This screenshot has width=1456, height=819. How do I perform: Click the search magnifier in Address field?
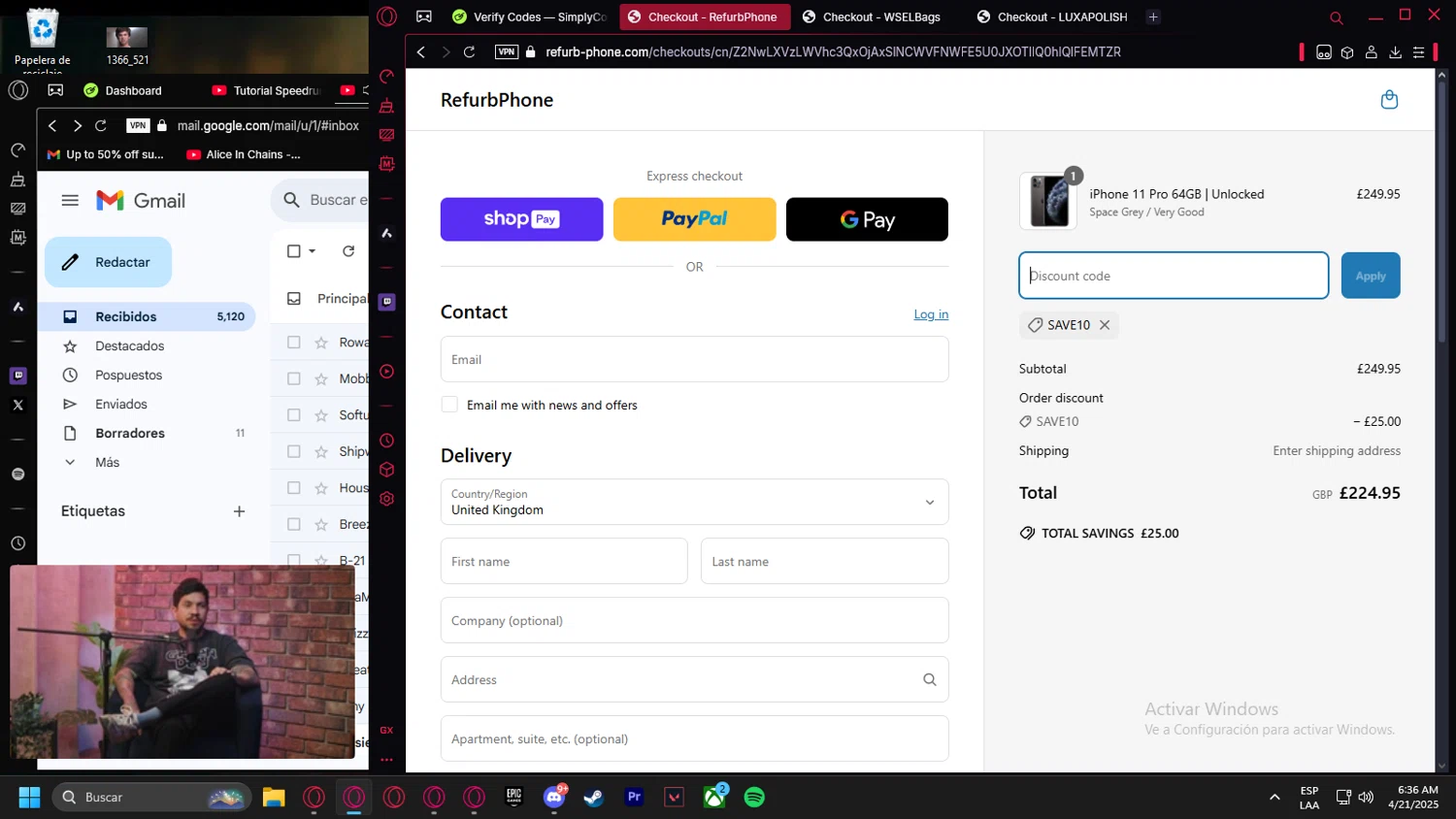pos(930,679)
